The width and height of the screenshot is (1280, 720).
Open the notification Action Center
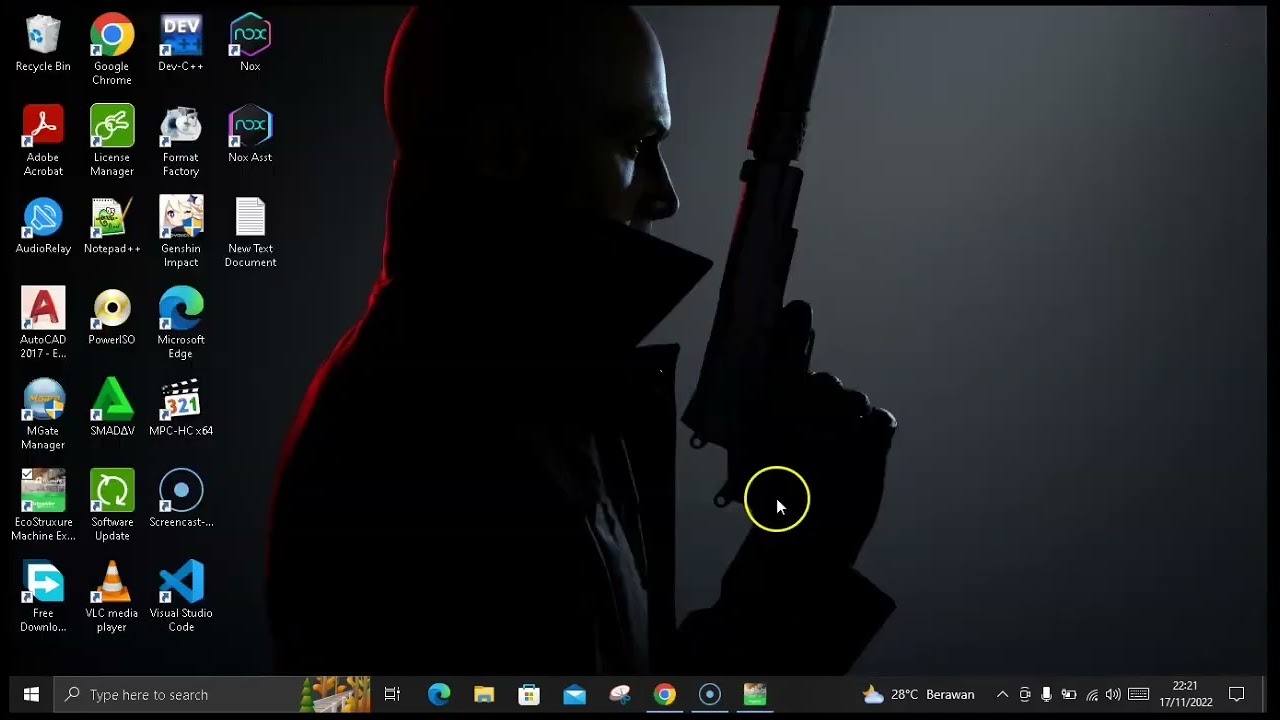point(1237,694)
